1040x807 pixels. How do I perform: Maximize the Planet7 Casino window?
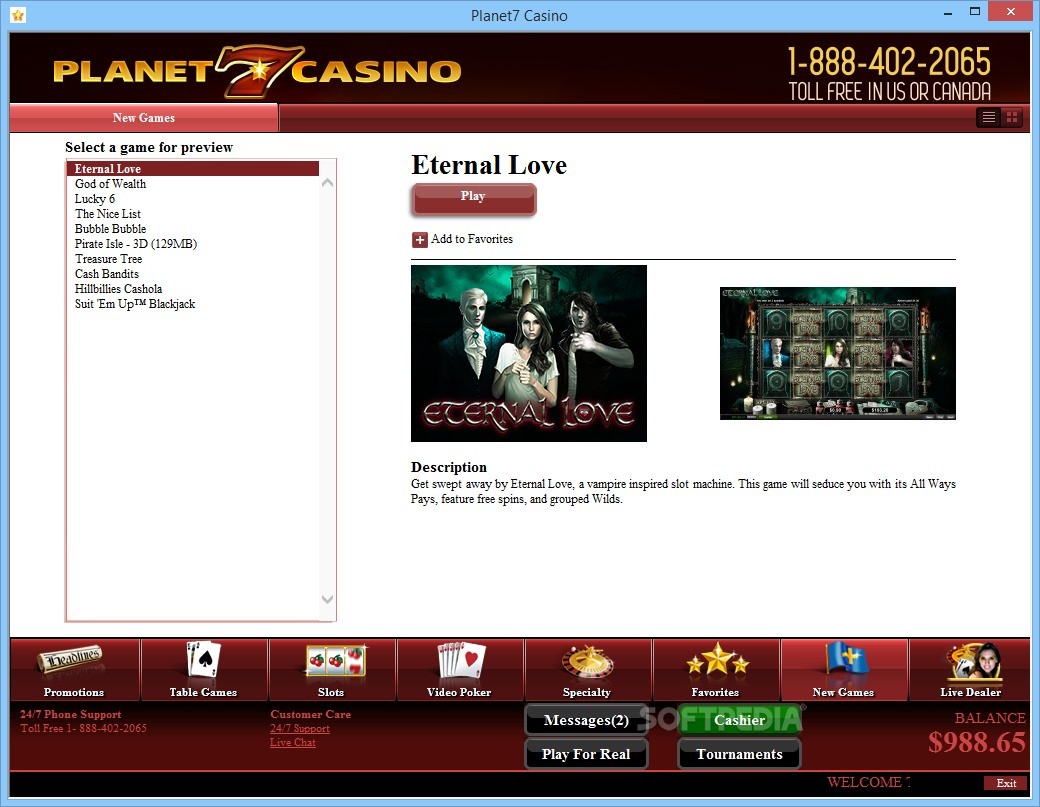pos(975,11)
